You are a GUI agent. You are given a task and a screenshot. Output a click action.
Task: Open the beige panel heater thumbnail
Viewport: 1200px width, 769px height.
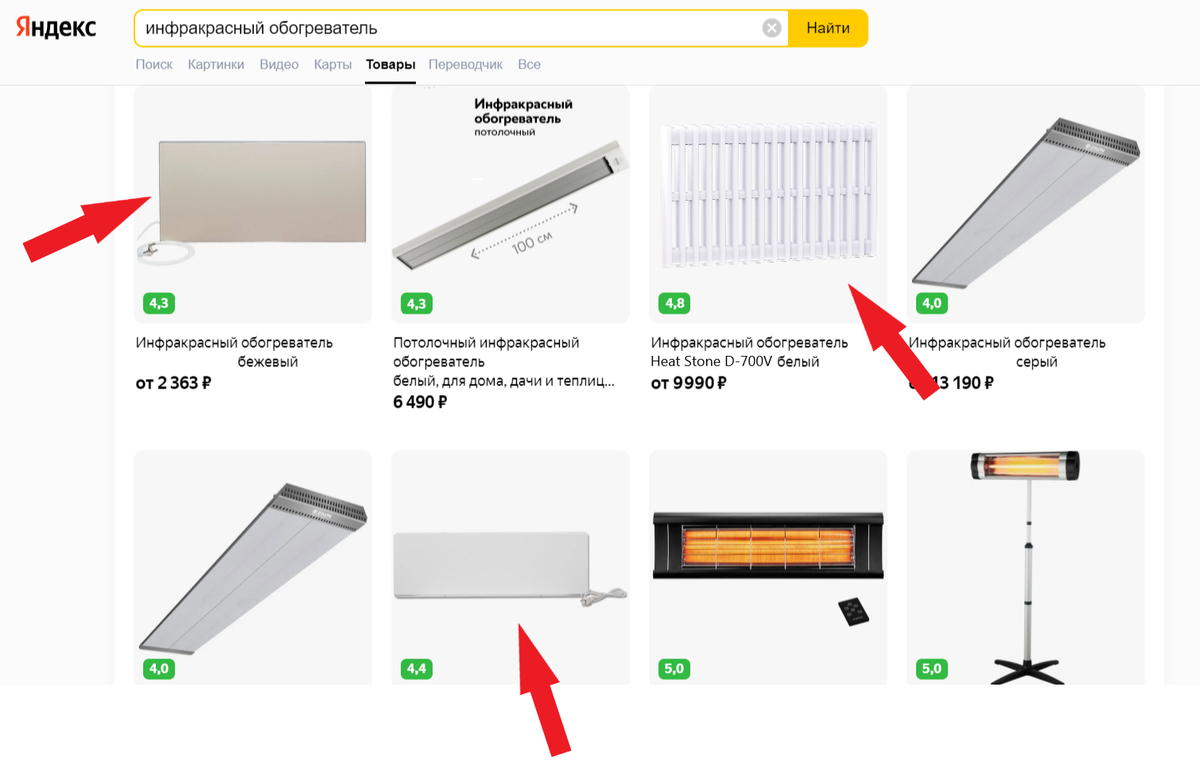253,204
